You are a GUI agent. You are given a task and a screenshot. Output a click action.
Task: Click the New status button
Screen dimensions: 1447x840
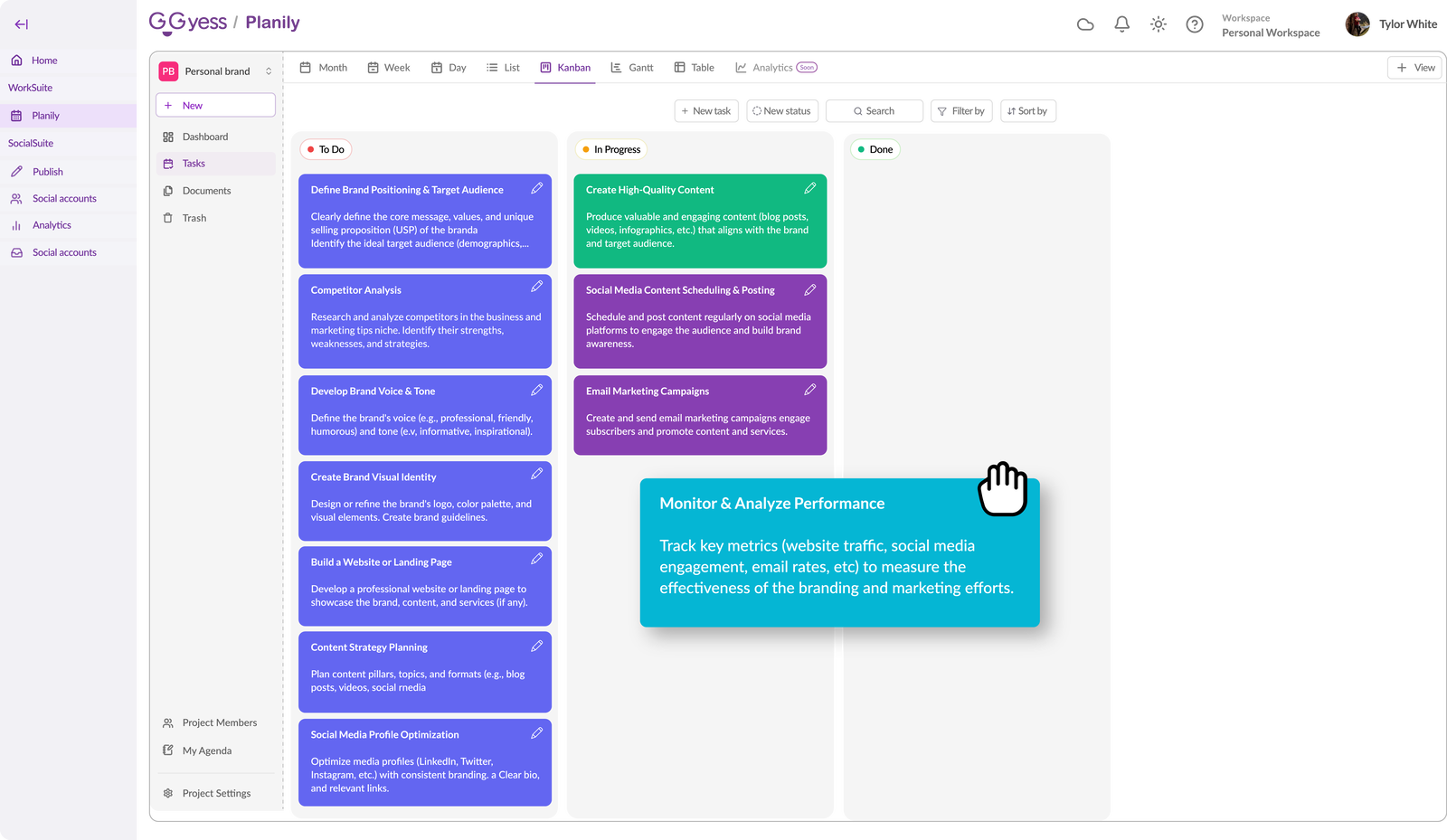point(782,111)
